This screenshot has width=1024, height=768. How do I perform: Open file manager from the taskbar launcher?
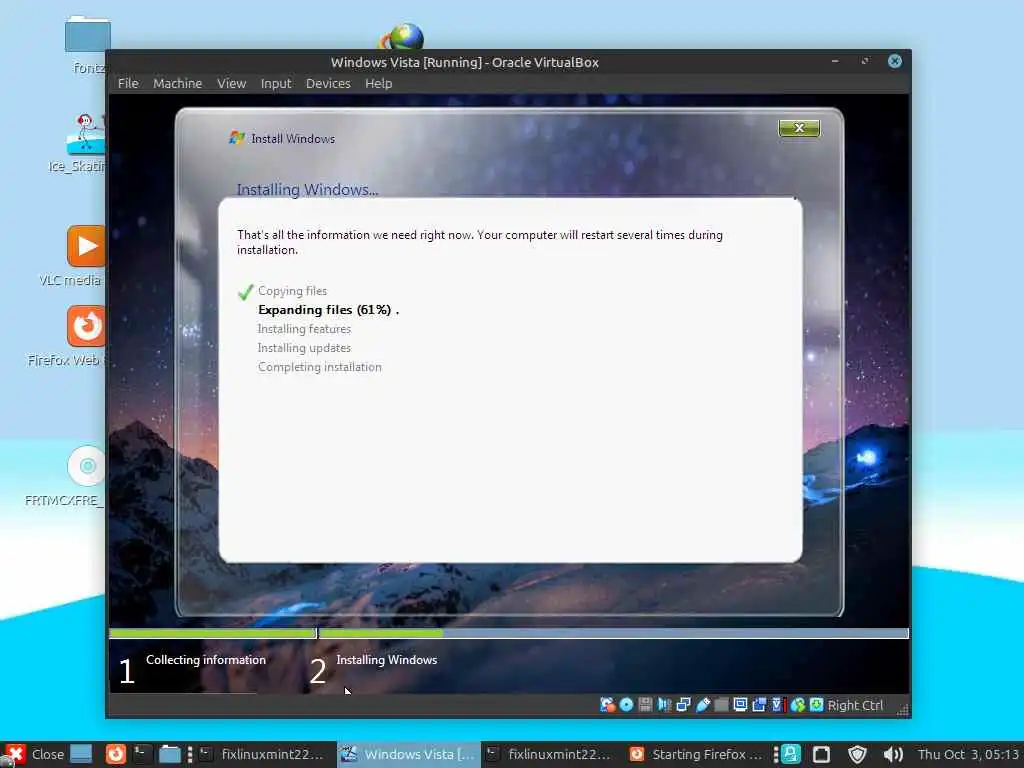170,754
